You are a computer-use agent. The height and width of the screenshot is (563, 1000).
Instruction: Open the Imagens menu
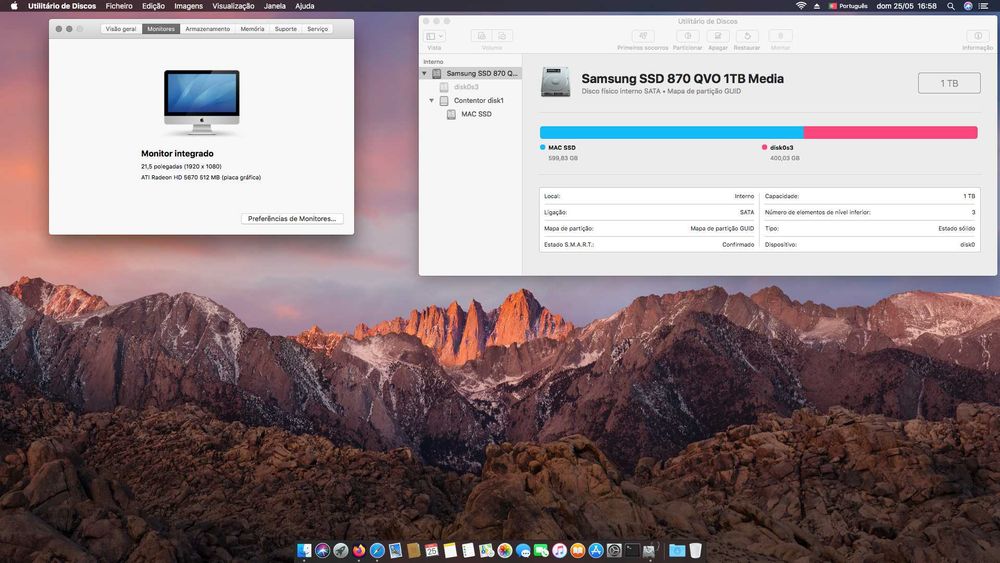pos(189,6)
